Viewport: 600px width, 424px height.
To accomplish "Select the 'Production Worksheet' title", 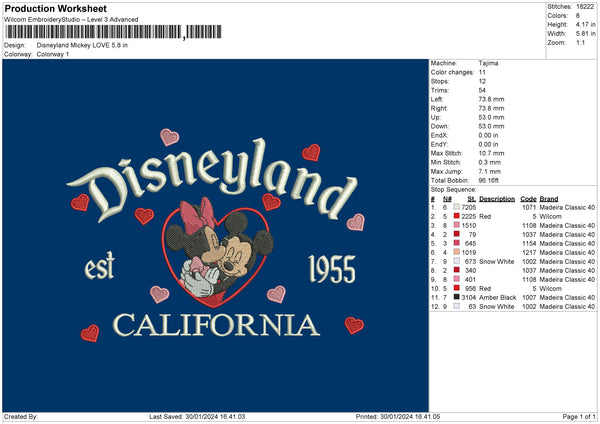I will [x=55, y=8].
